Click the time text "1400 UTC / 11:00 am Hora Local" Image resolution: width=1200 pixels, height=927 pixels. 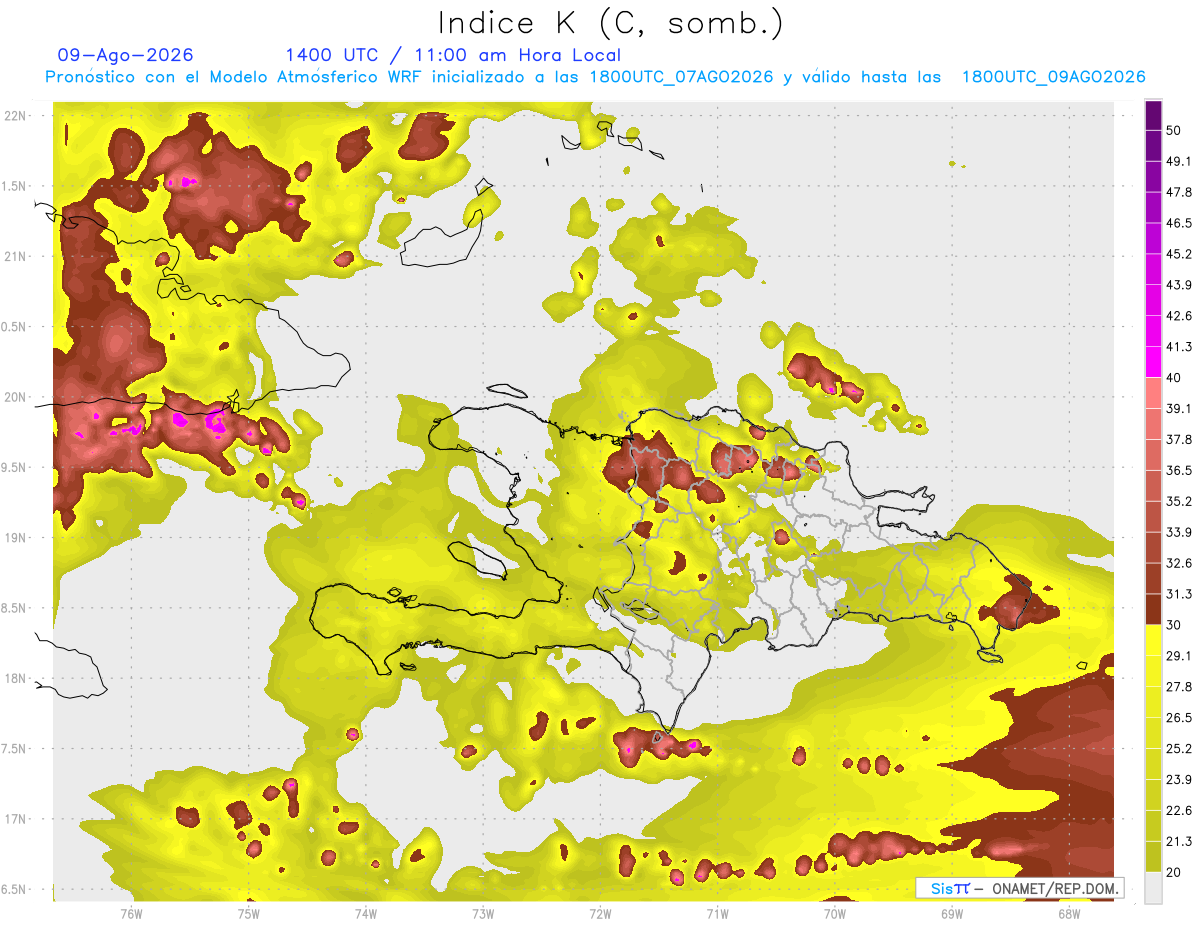(453, 55)
